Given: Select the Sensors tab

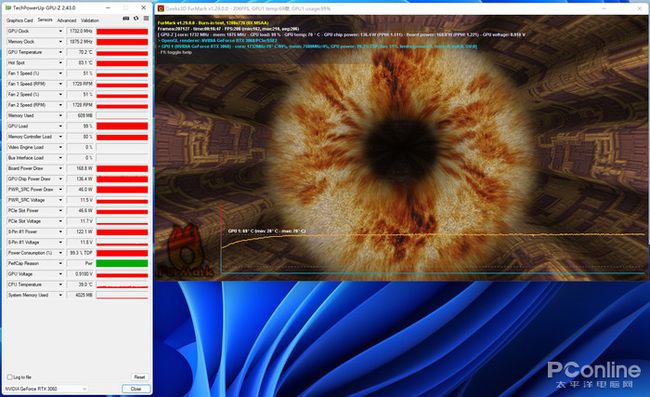Looking at the screenshot, I should (45, 20).
